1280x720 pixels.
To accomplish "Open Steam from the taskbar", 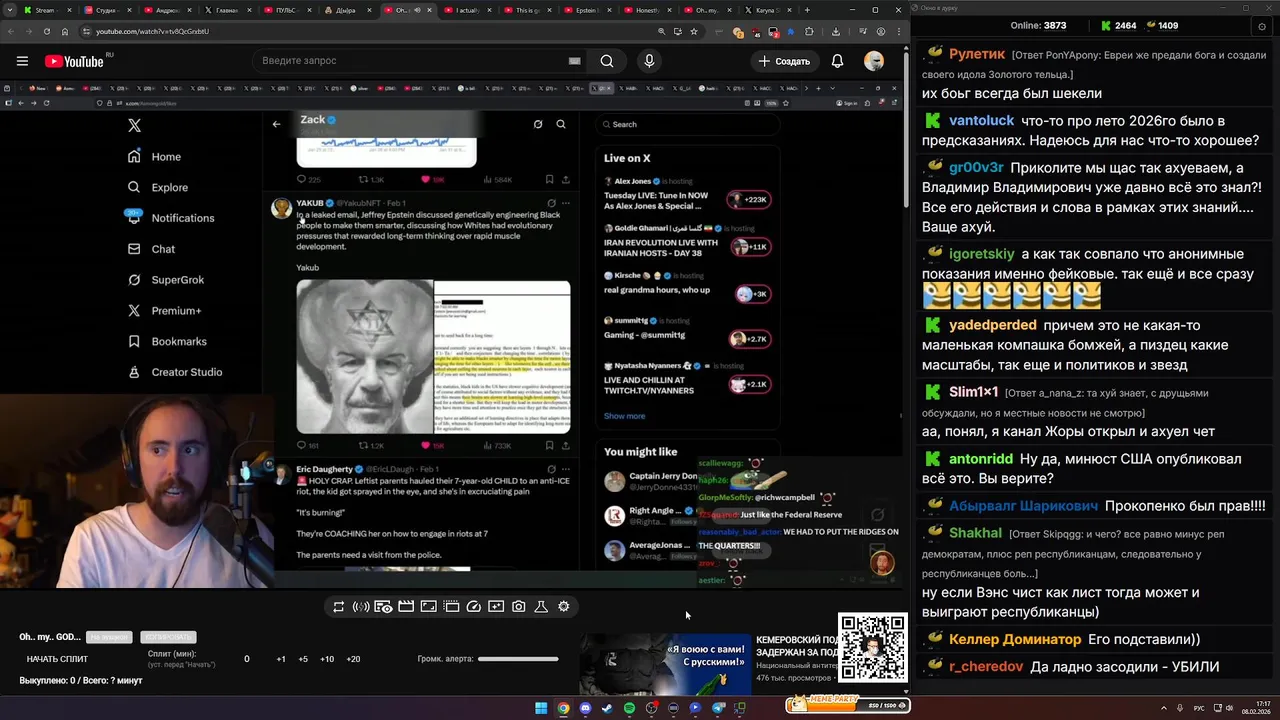I will click(x=607, y=708).
